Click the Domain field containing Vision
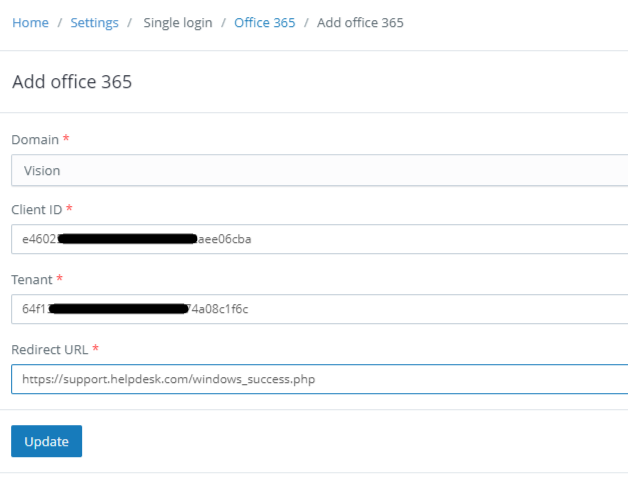The width and height of the screenshot is (628, 491). click(x=320, y=170)
